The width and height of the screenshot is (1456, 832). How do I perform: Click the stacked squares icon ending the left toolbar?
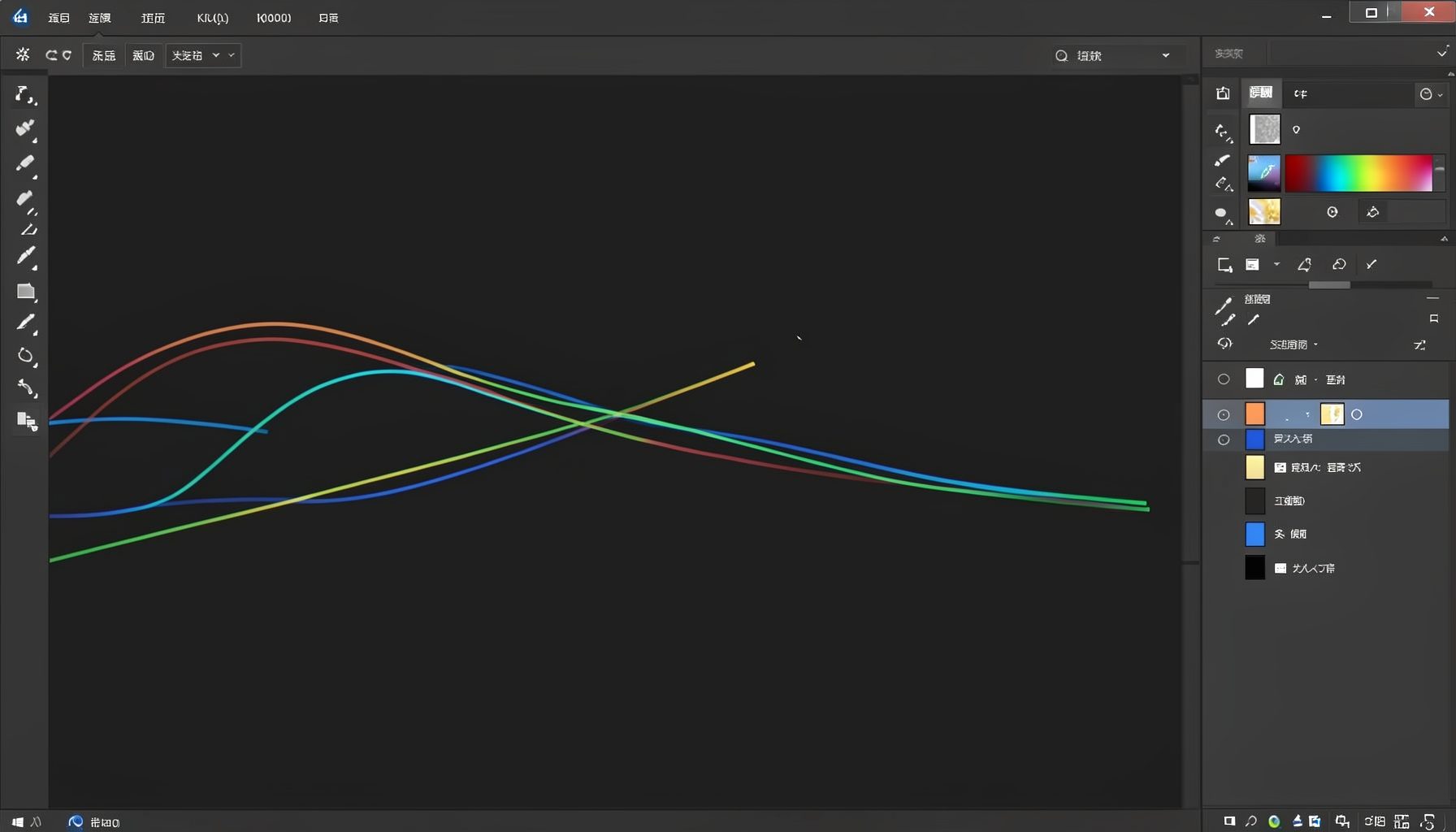pos(27,421)
